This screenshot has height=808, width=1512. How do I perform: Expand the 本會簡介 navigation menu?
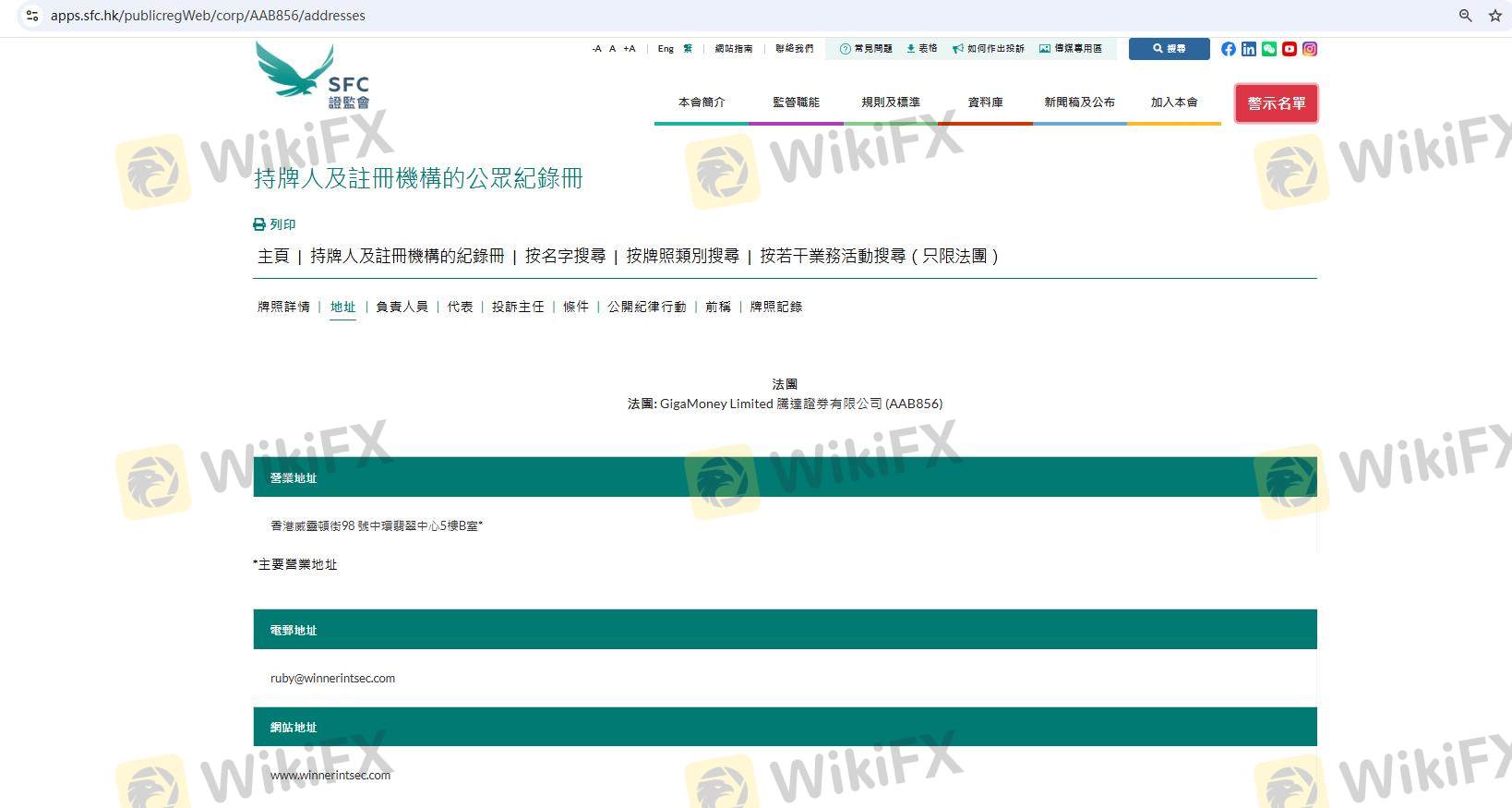(702, 103)
